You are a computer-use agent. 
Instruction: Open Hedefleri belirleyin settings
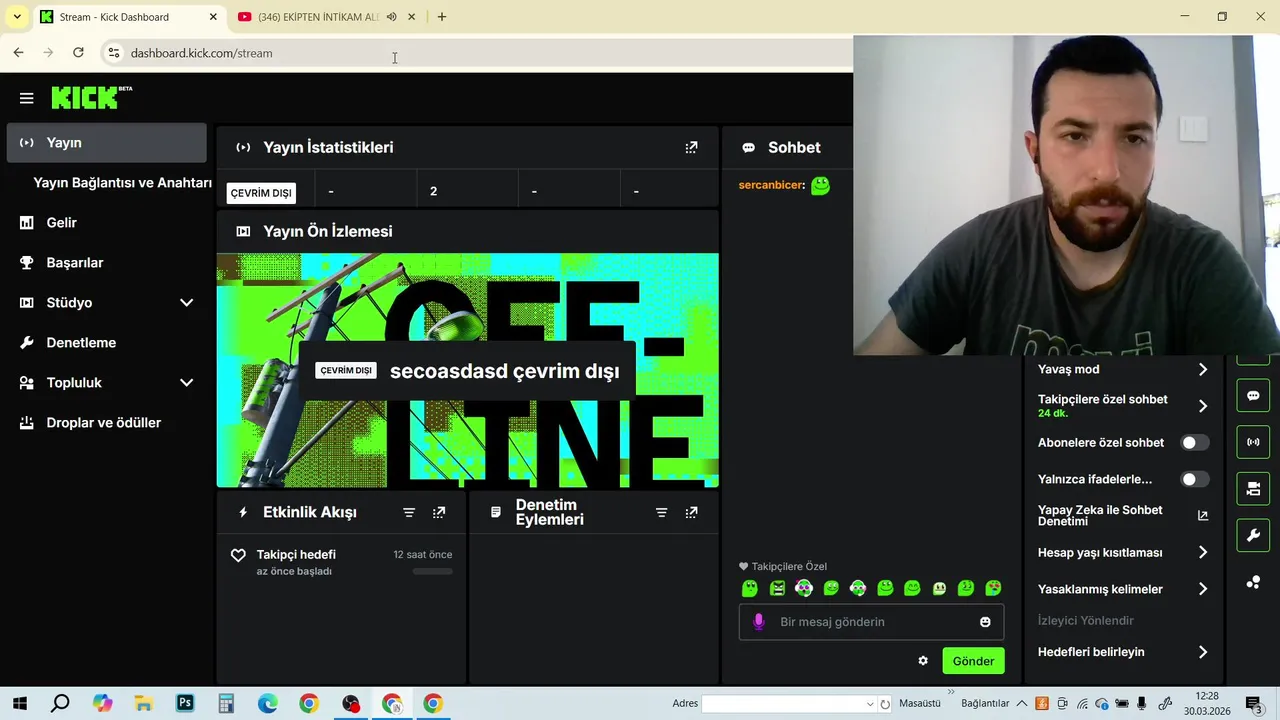(1122, 652)
